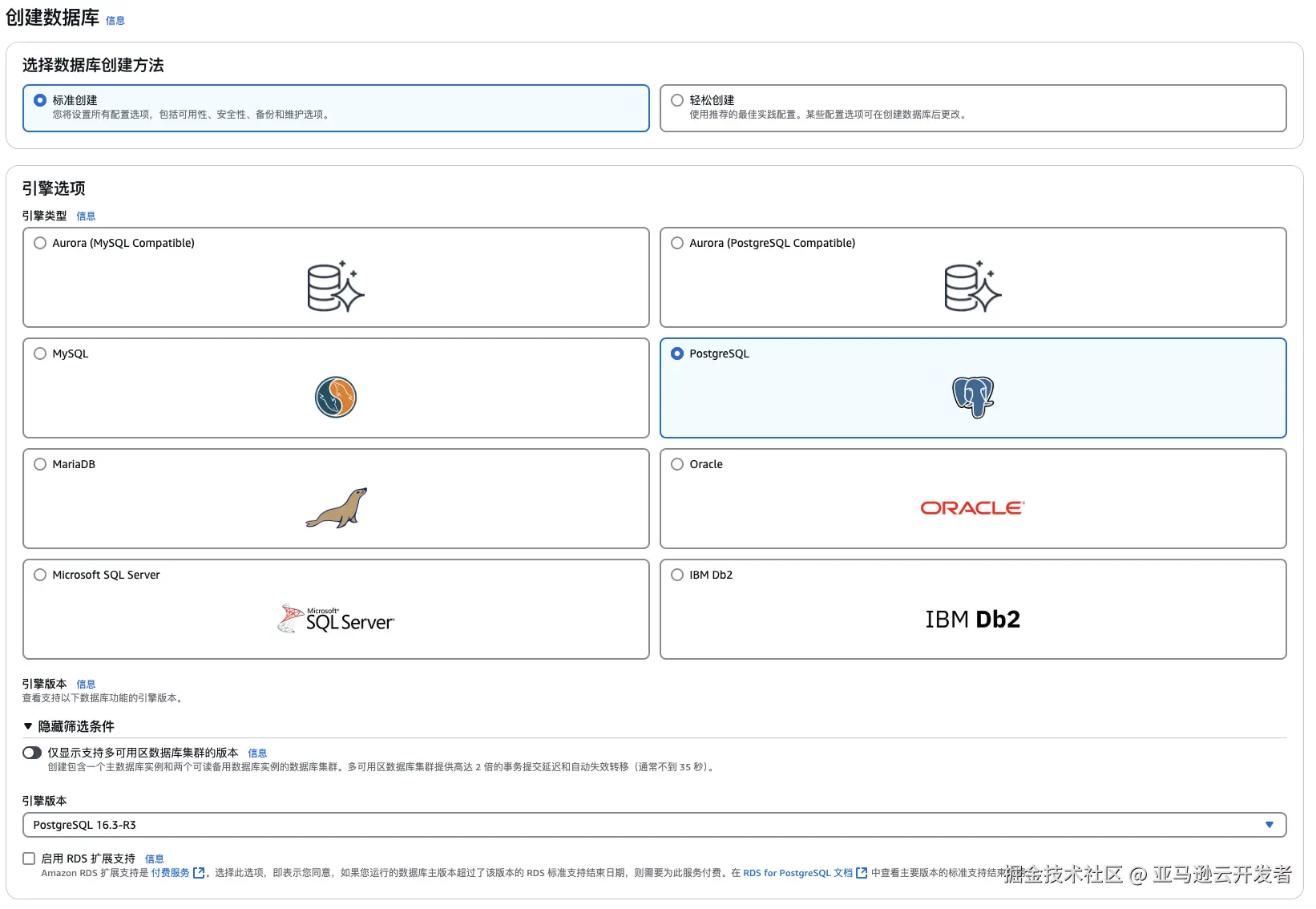Click external link icon after 付费服务
Image resolution: width=1316 pixels, height=909 pixels.
click(199, 873)
